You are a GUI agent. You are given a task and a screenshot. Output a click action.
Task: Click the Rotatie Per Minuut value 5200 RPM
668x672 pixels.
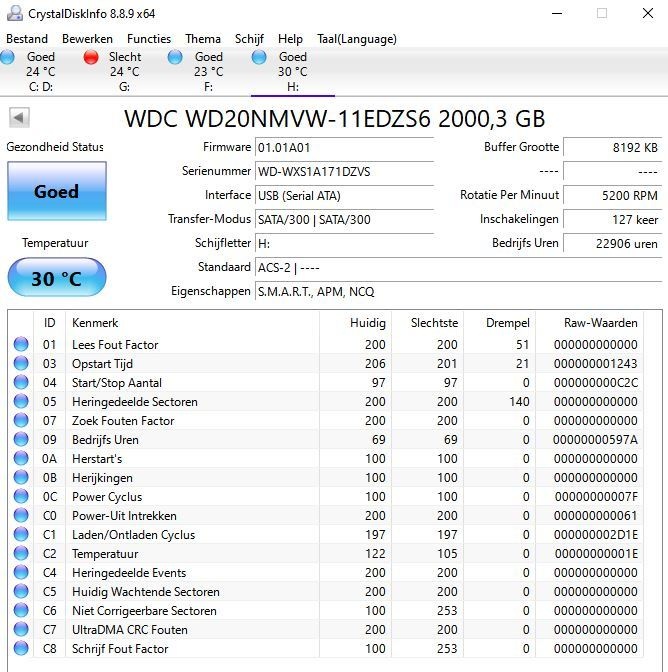pos(613,195)
